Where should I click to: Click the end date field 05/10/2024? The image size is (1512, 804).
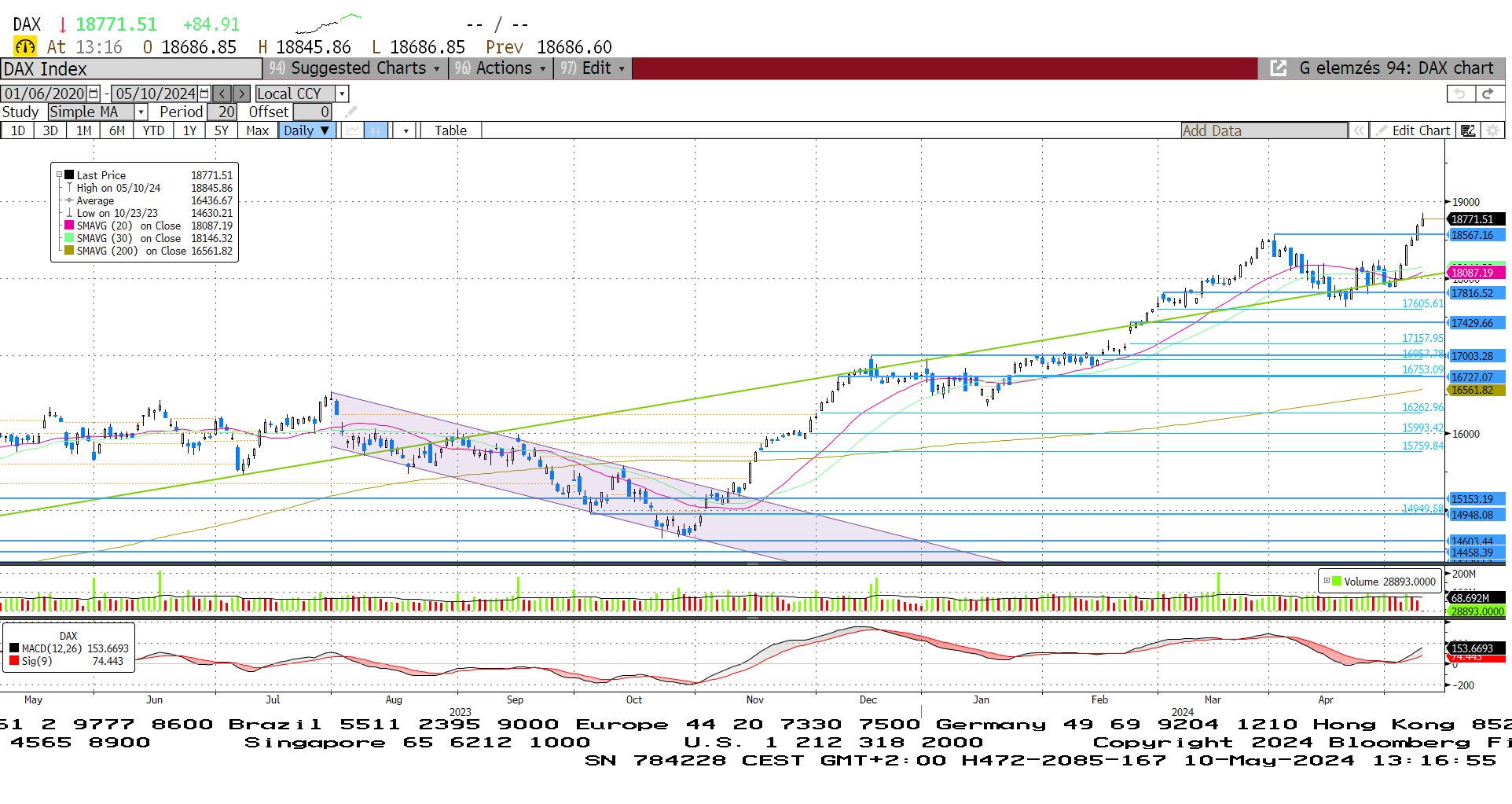pyautogui.click(x=156, y=94)
